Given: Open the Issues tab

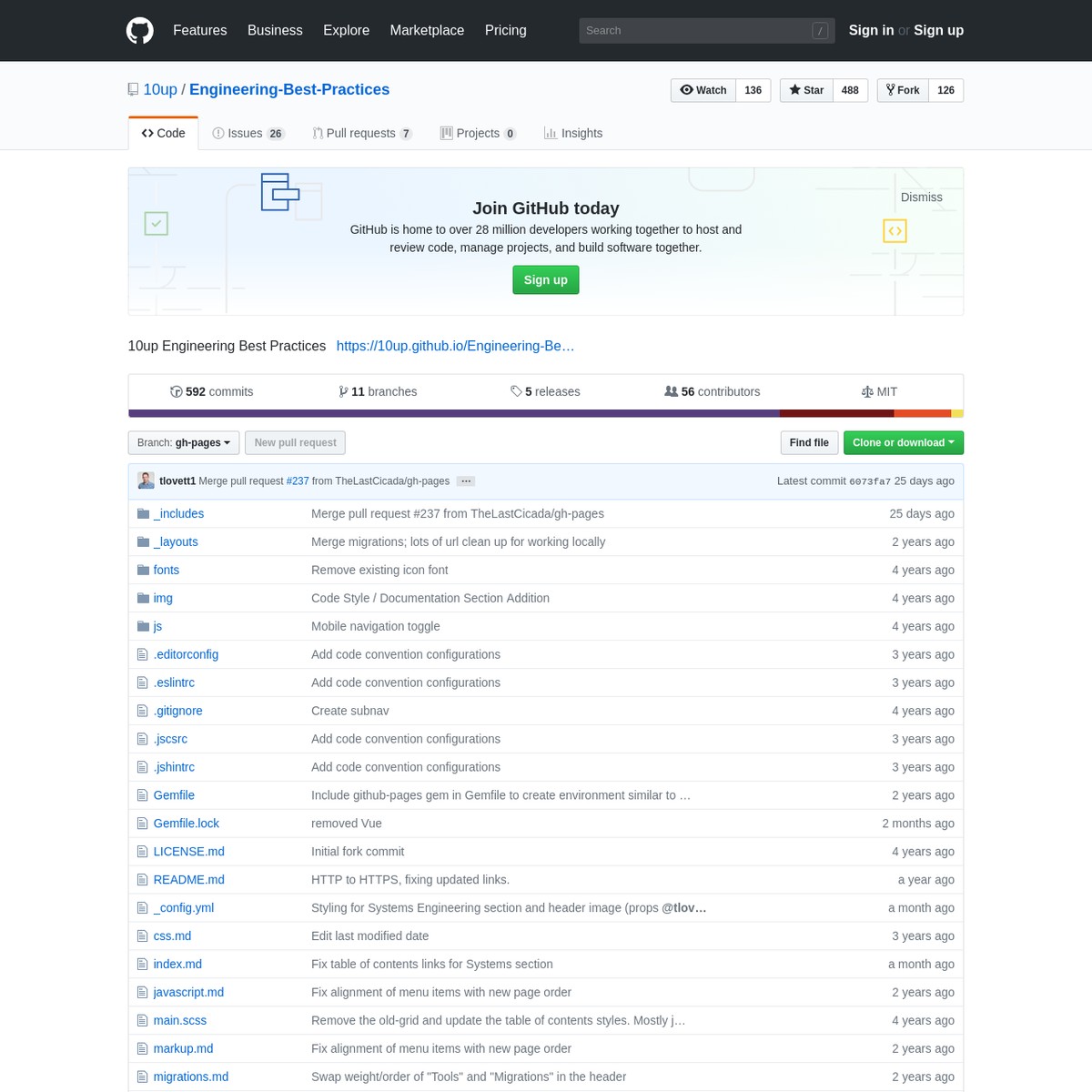Looking at the screenshot, I should [248, 133].
